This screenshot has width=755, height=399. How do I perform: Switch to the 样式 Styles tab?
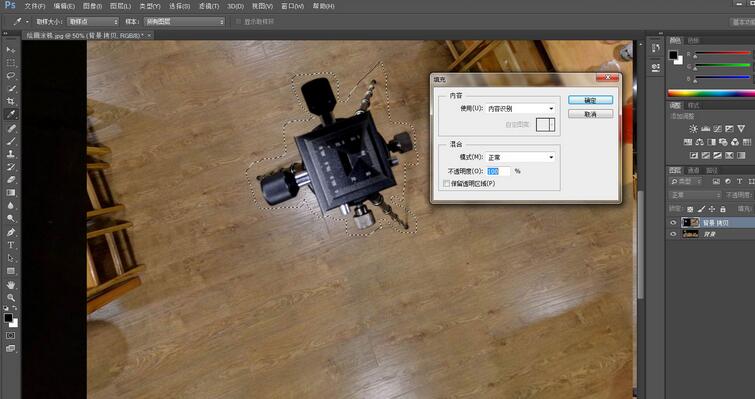[x=693, y=105]
